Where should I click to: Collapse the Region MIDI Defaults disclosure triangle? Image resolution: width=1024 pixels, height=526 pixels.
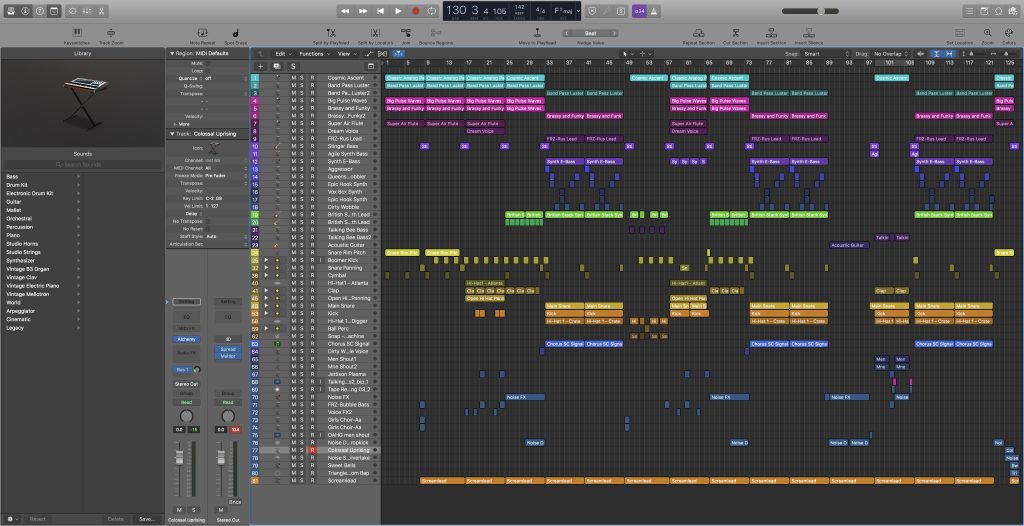pyautogui.click(x=172, y=53)
